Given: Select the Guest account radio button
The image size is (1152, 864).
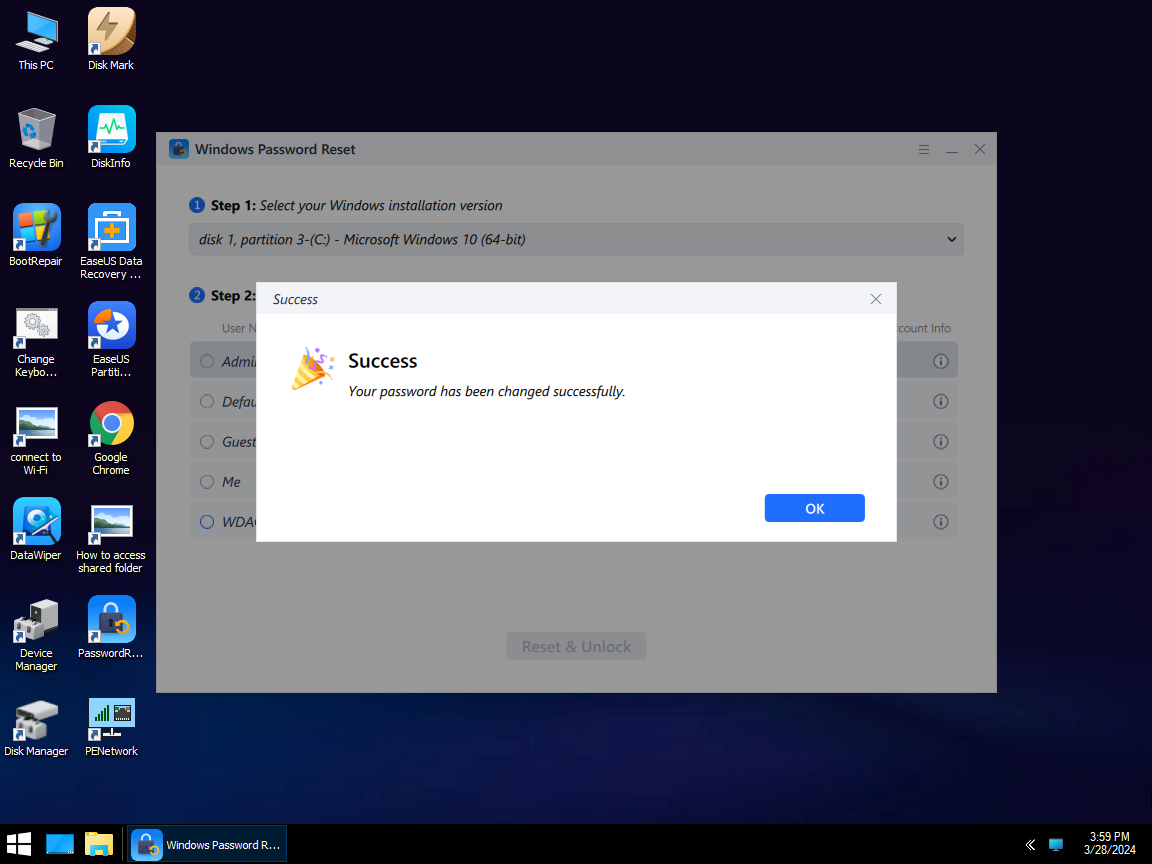Looking at the screenshot, I should pos(207,442).
